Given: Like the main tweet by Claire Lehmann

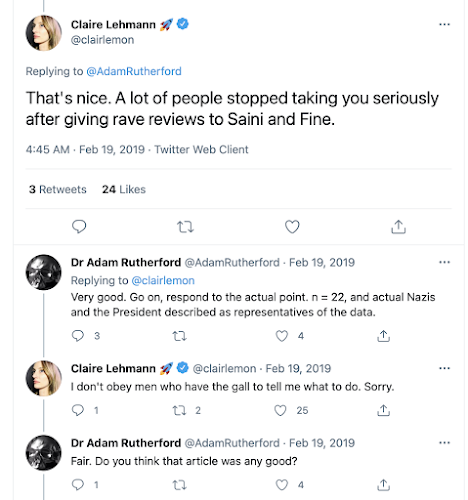Looking at the screenshot, I should (x=292, y=227).
